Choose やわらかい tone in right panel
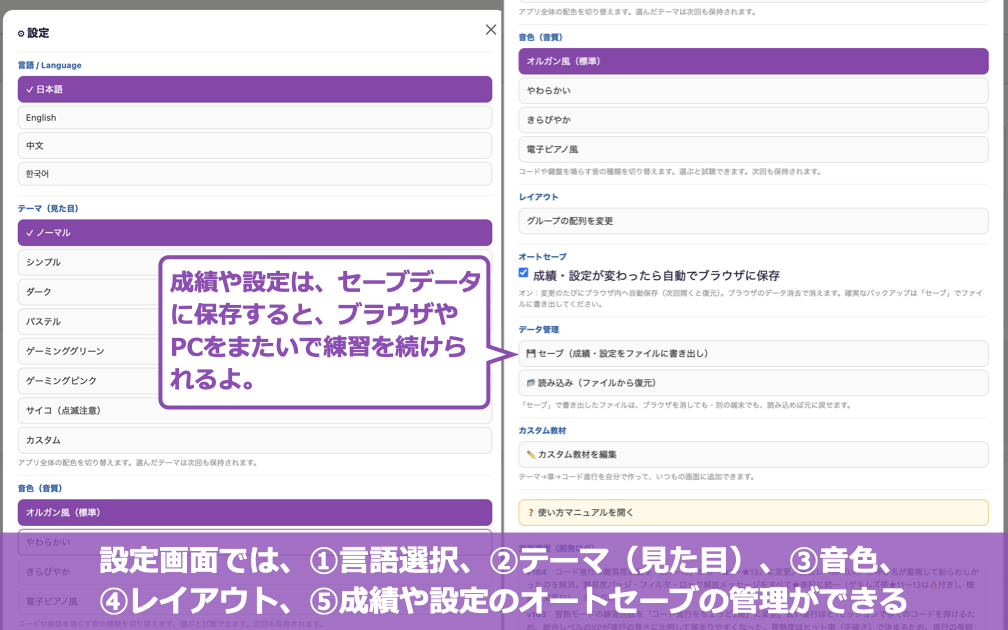This screenshot has height=630, width=1008. tap(753, 91)
